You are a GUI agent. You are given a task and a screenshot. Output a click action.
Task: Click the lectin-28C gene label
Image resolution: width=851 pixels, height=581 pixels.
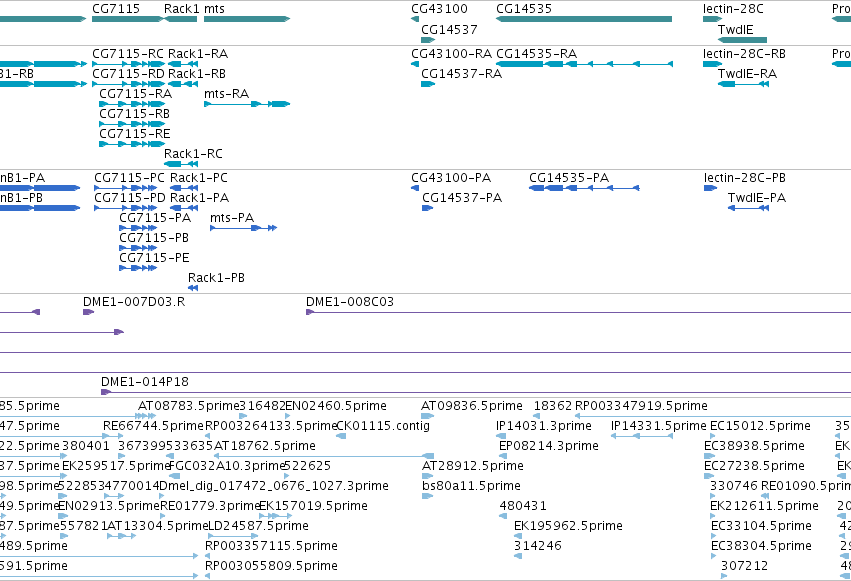[x=733, y=9]
